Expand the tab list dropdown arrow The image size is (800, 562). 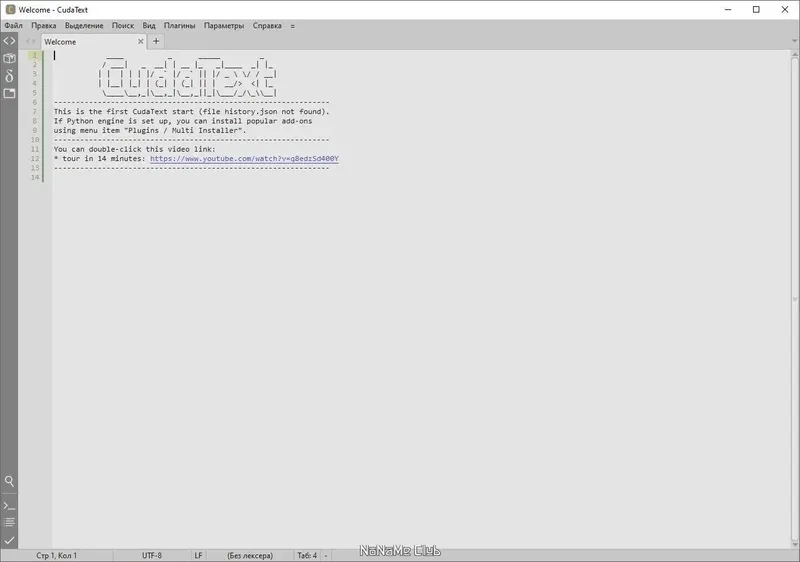point(794,41)
